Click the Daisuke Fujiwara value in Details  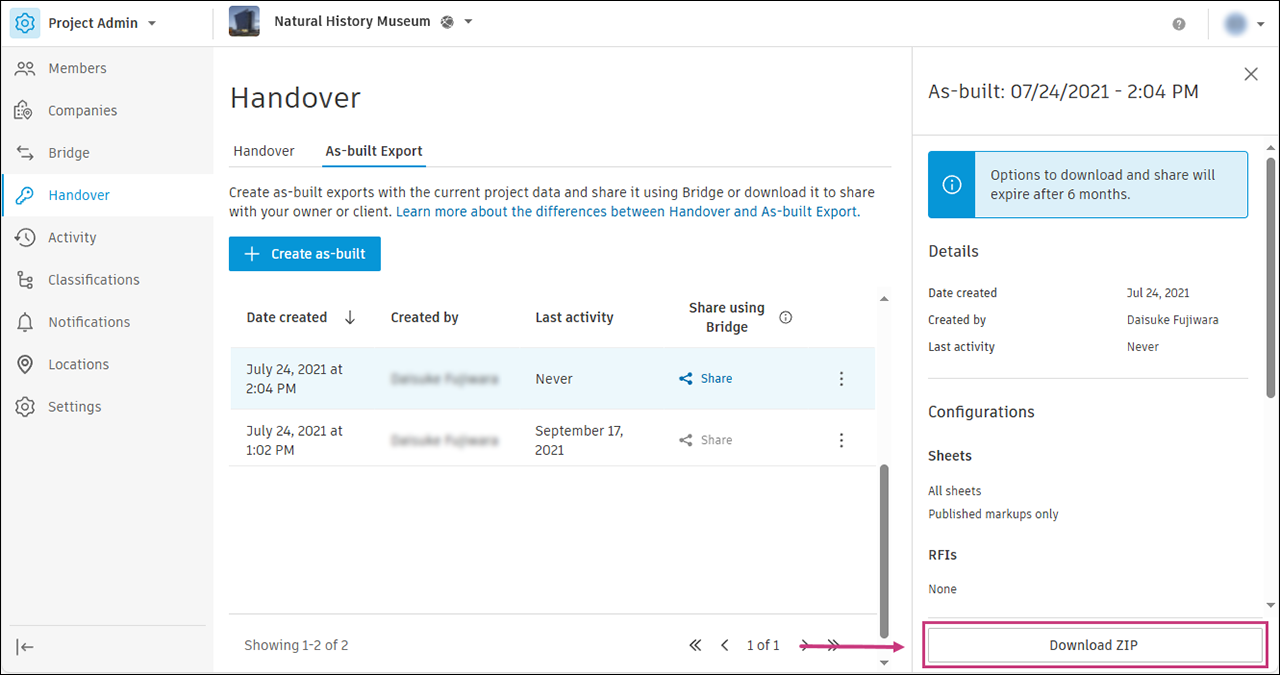(1173, 320)
